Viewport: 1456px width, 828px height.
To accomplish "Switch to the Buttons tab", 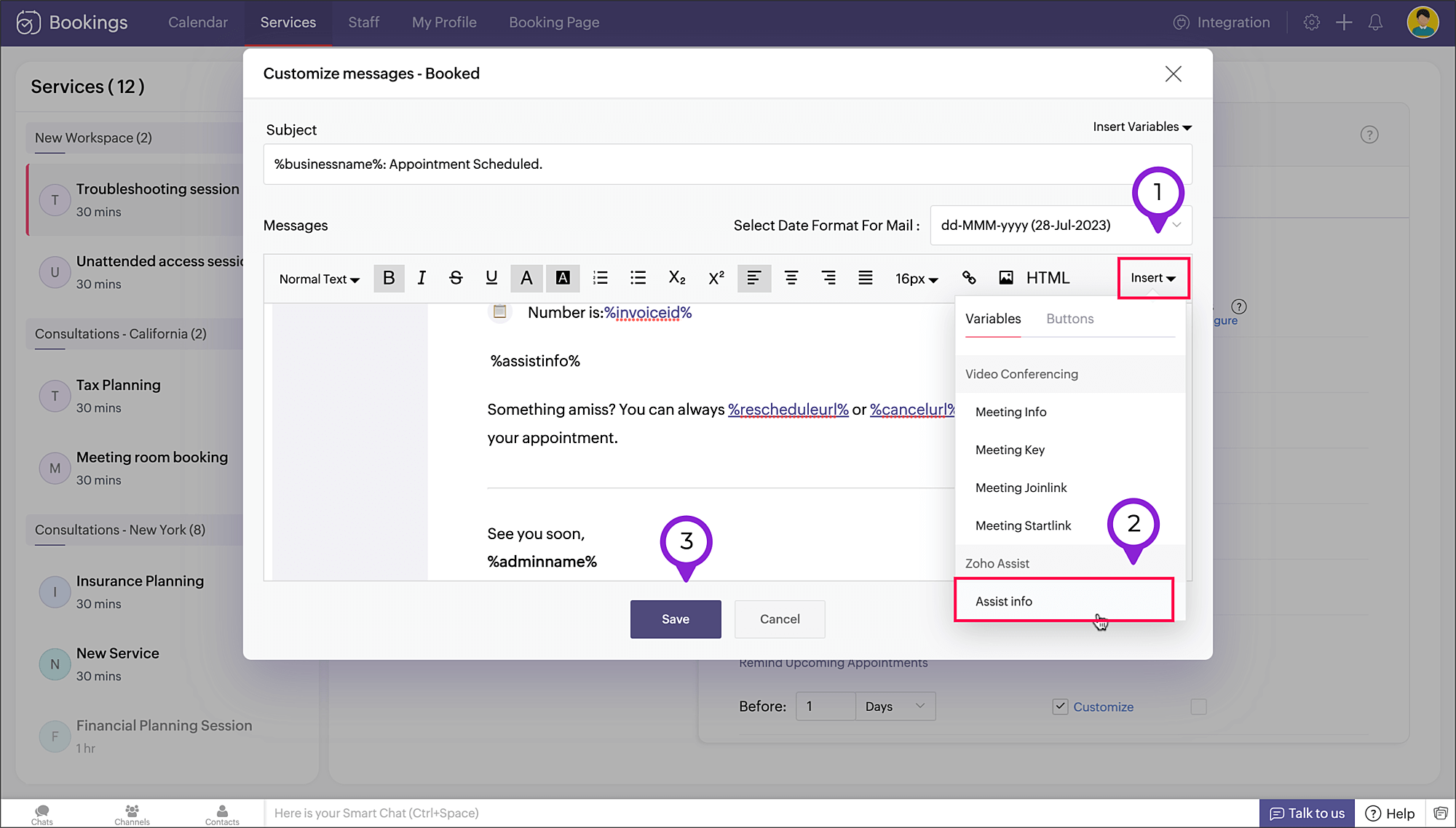I will [1069, 319].
